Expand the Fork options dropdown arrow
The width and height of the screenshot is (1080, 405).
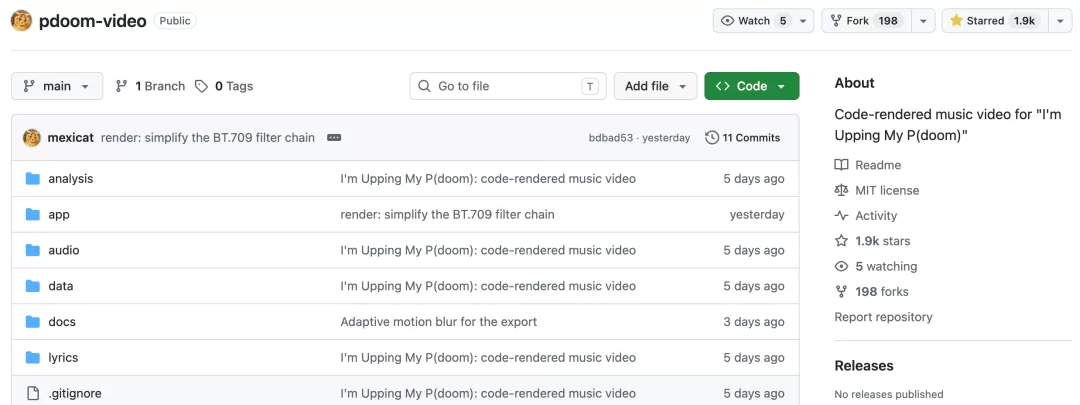[x=923, y=21]
